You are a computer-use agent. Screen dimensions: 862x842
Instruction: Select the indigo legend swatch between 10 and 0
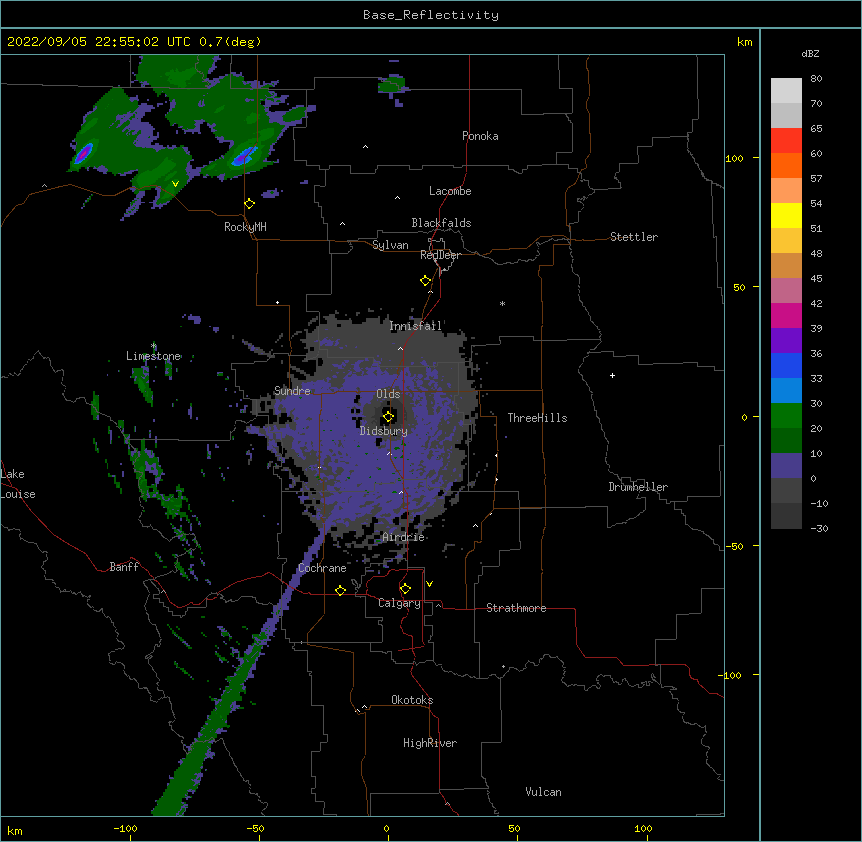click(786, 466)
